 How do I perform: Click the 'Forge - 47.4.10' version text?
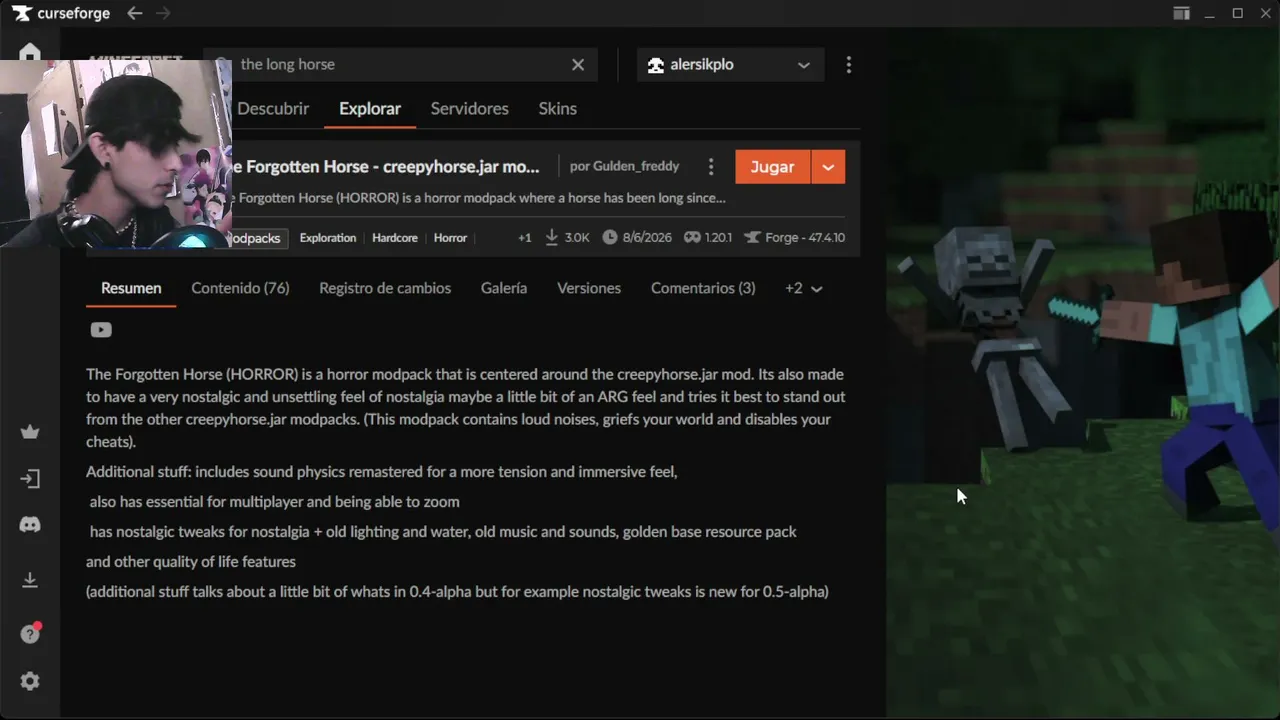[805, 238]
